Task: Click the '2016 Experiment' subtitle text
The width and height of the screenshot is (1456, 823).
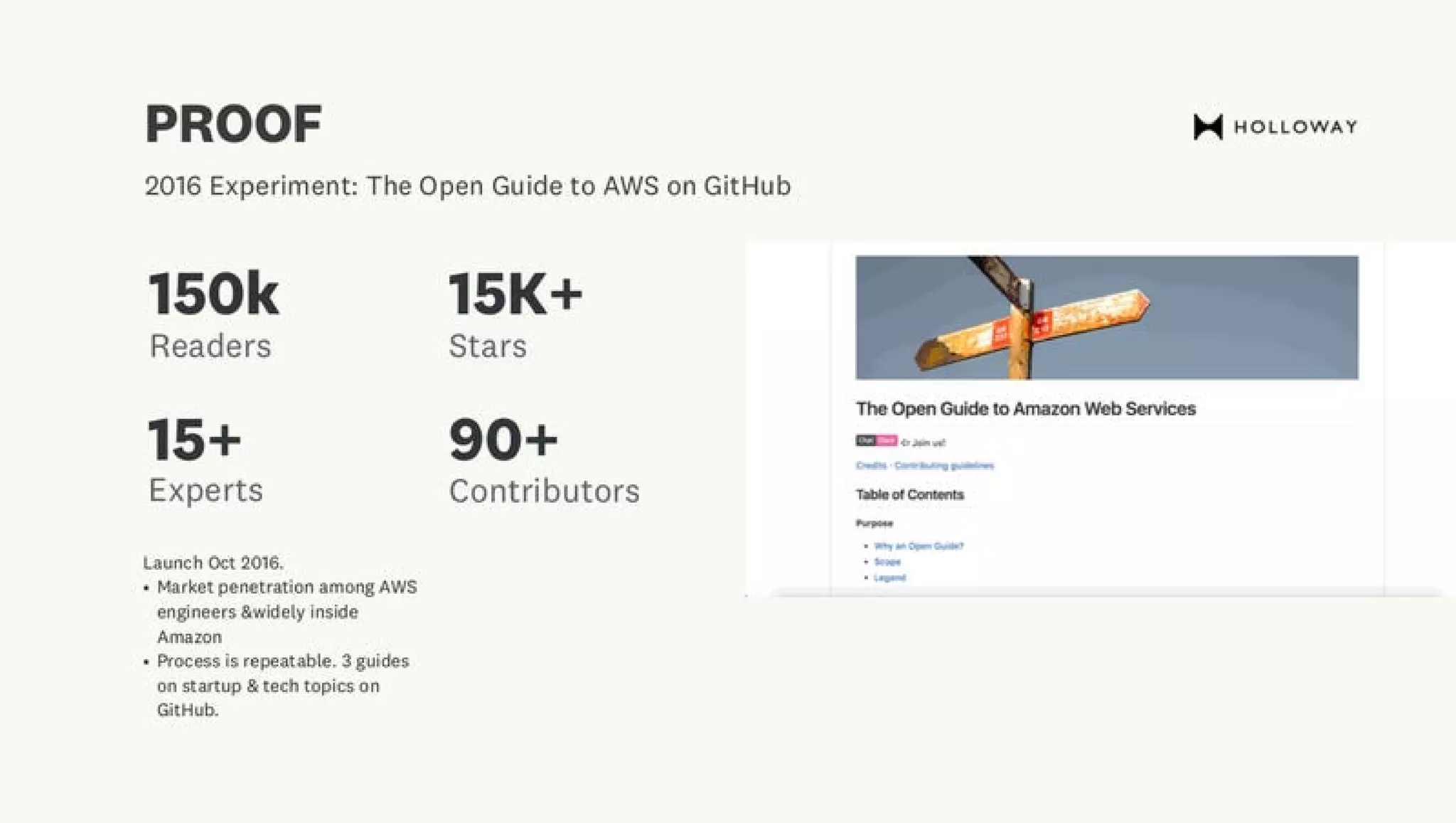Action: click(467, 186)
